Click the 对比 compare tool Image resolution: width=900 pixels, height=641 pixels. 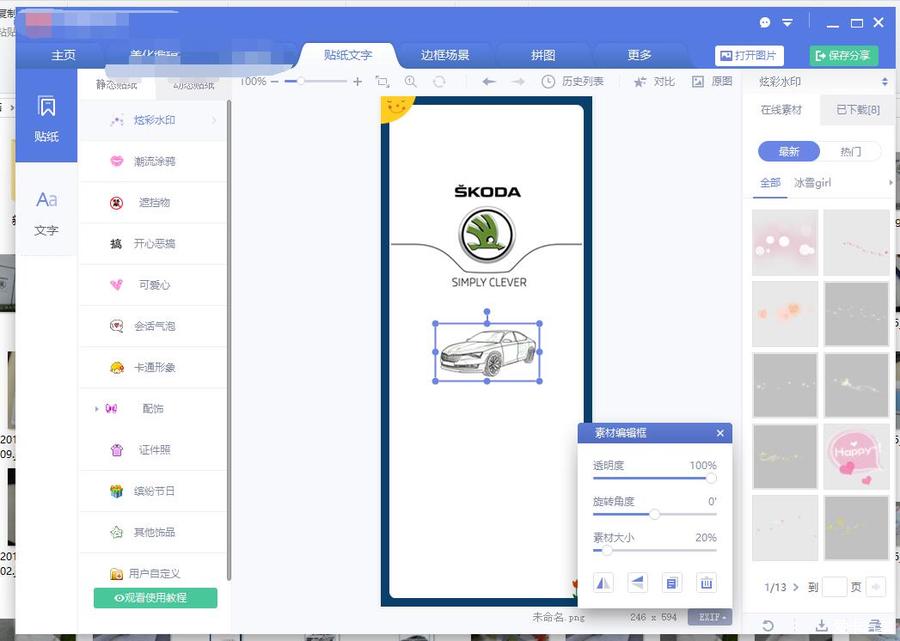(654, 82)
